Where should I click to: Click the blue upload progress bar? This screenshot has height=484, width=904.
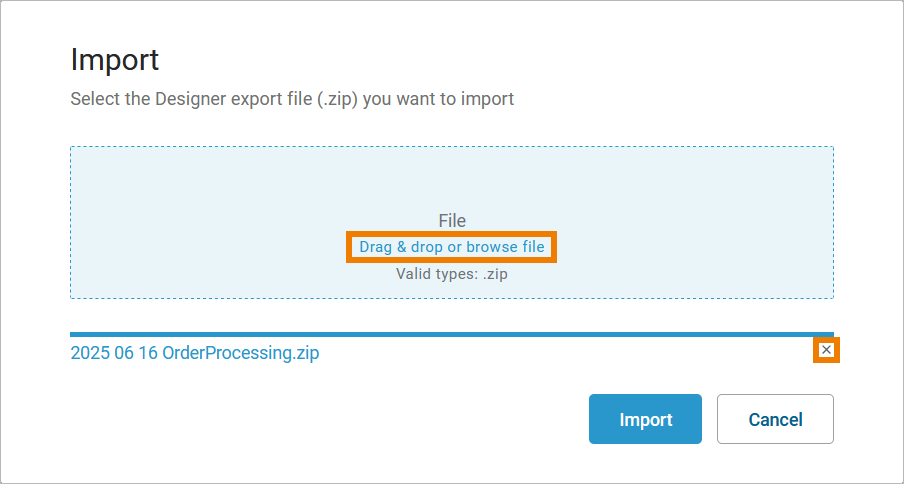tap(452, 334)
